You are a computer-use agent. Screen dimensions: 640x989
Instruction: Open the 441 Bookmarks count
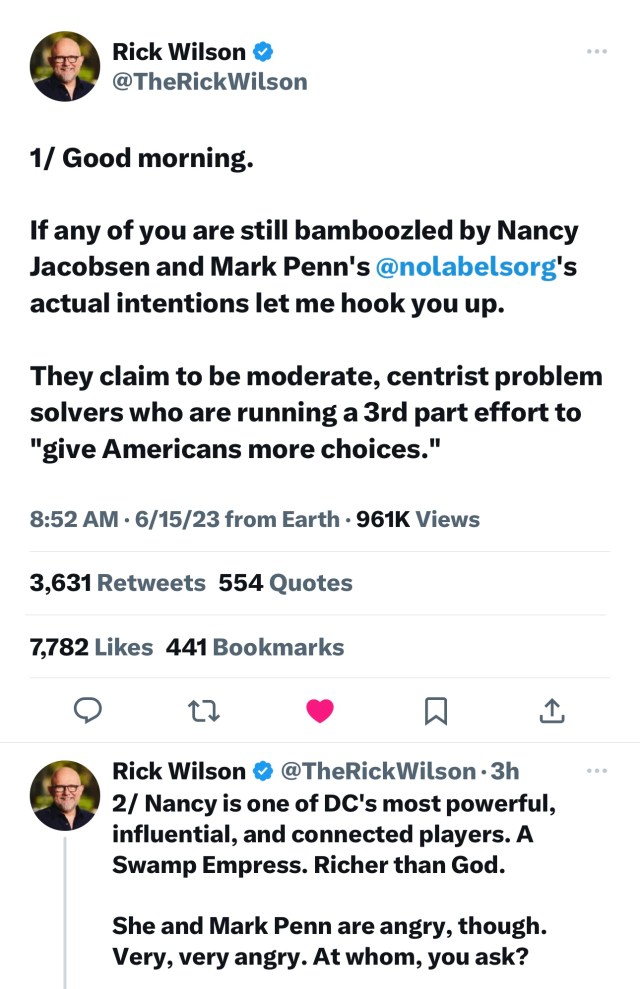click(255, 647)
